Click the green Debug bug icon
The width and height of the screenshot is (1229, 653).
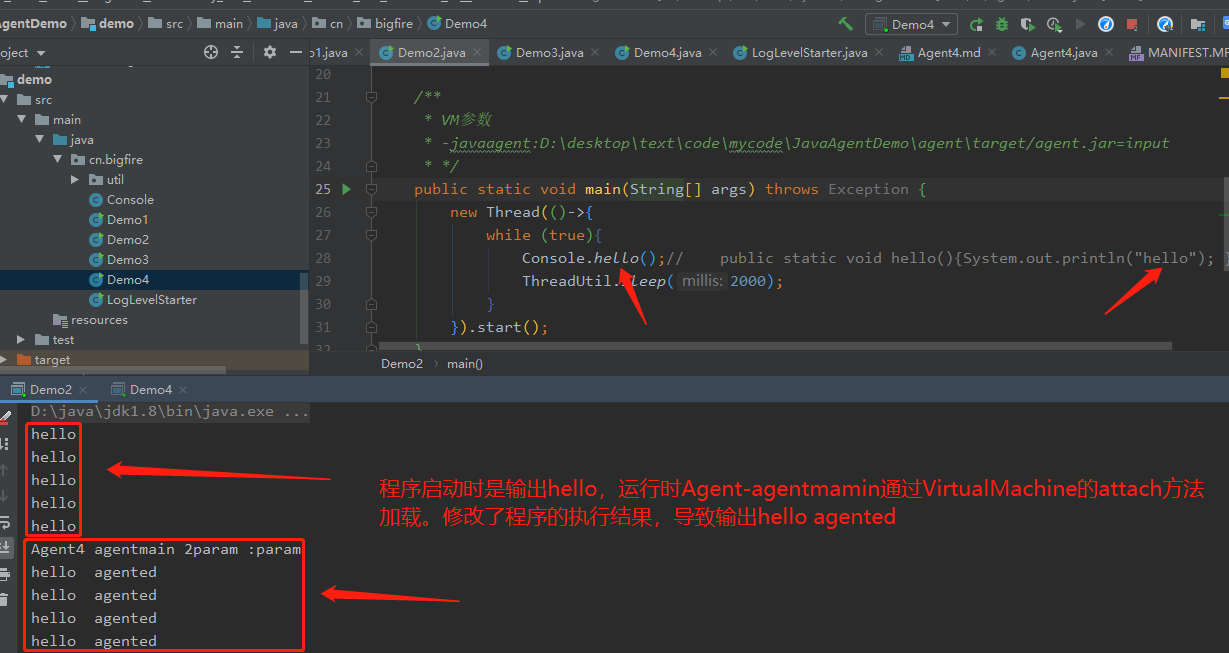1002,24
